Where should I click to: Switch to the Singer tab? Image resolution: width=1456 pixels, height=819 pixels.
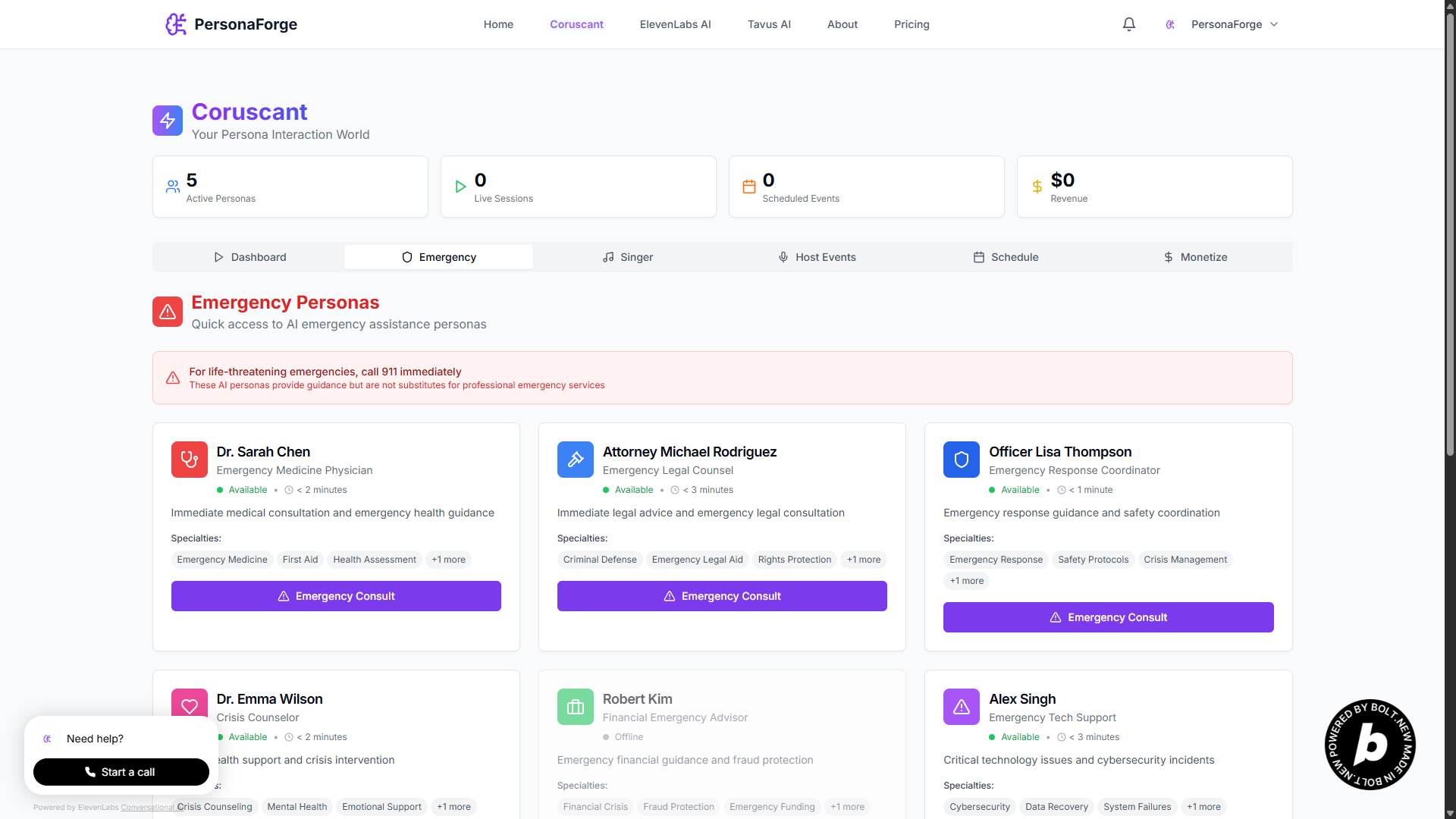(x=627, y=257)
